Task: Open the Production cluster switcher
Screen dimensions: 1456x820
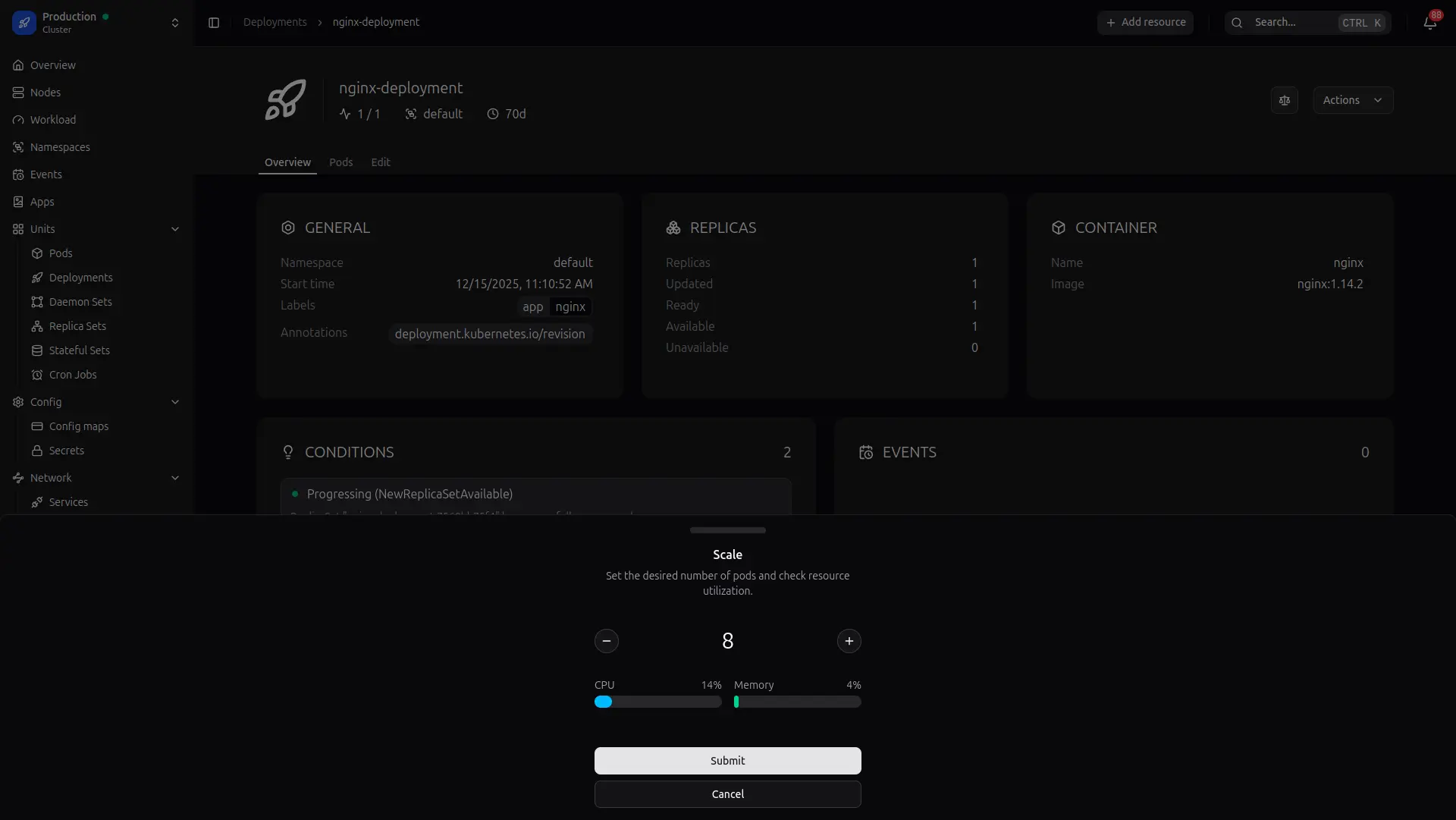Action: pos(96,23)
